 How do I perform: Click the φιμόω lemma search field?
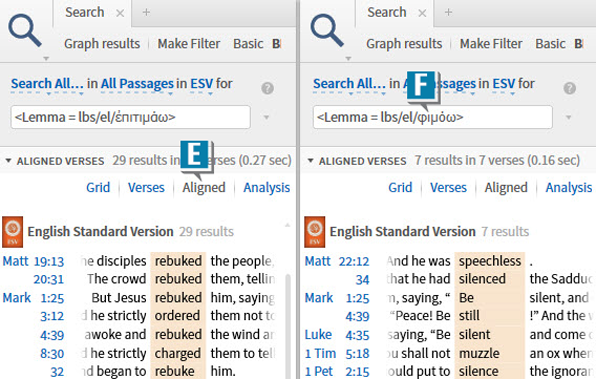click(x=433, y=117)
